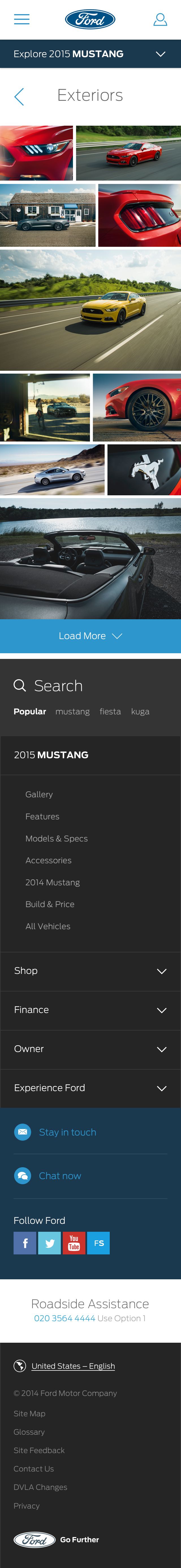The image size is (181, 1568).
Task: Open the user account icon
Action: coord(160,20)
